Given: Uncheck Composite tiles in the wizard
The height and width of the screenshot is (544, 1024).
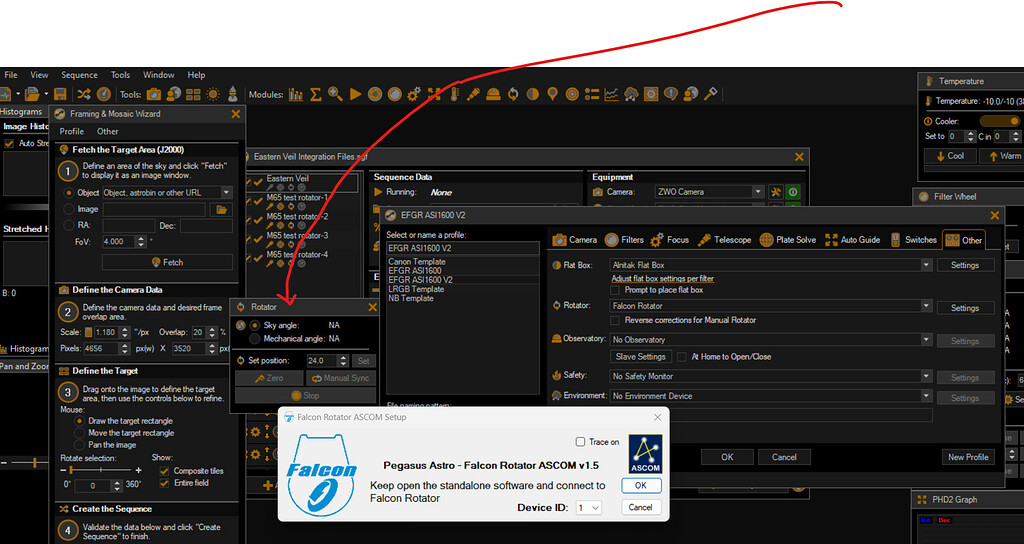Looking at the screenshot, I should (165, 471).
